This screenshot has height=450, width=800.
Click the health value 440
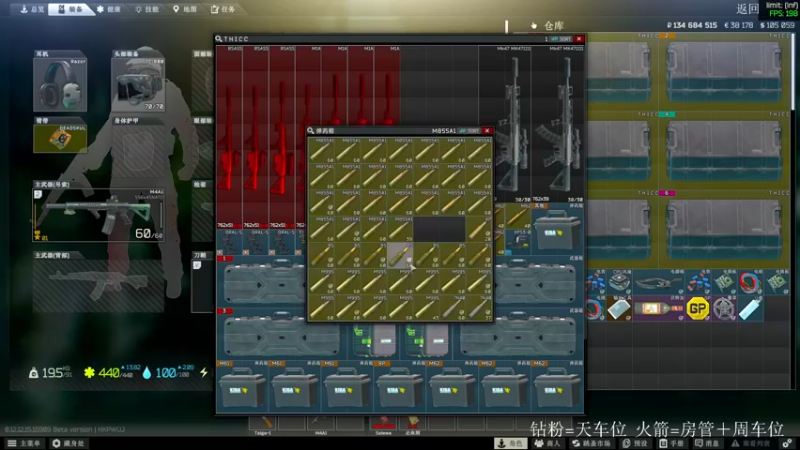(x=109, y=373)
